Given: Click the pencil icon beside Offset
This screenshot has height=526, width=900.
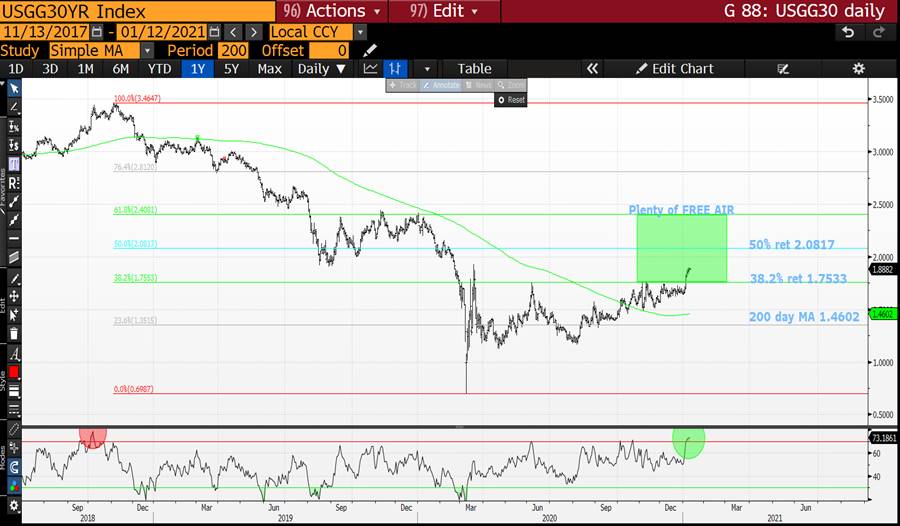Looking at the screenshot, I should (370, 50).
